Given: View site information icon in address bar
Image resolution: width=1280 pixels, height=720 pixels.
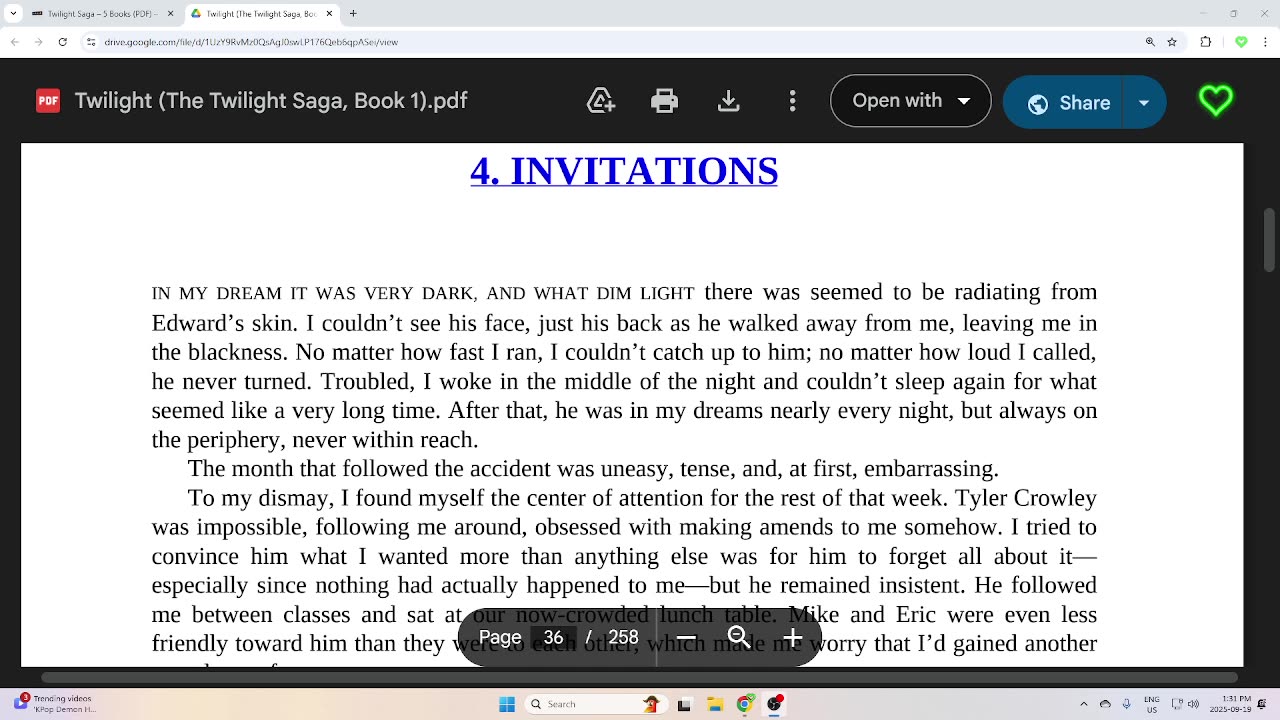Looking at the screenshot, I should [92, 42].
